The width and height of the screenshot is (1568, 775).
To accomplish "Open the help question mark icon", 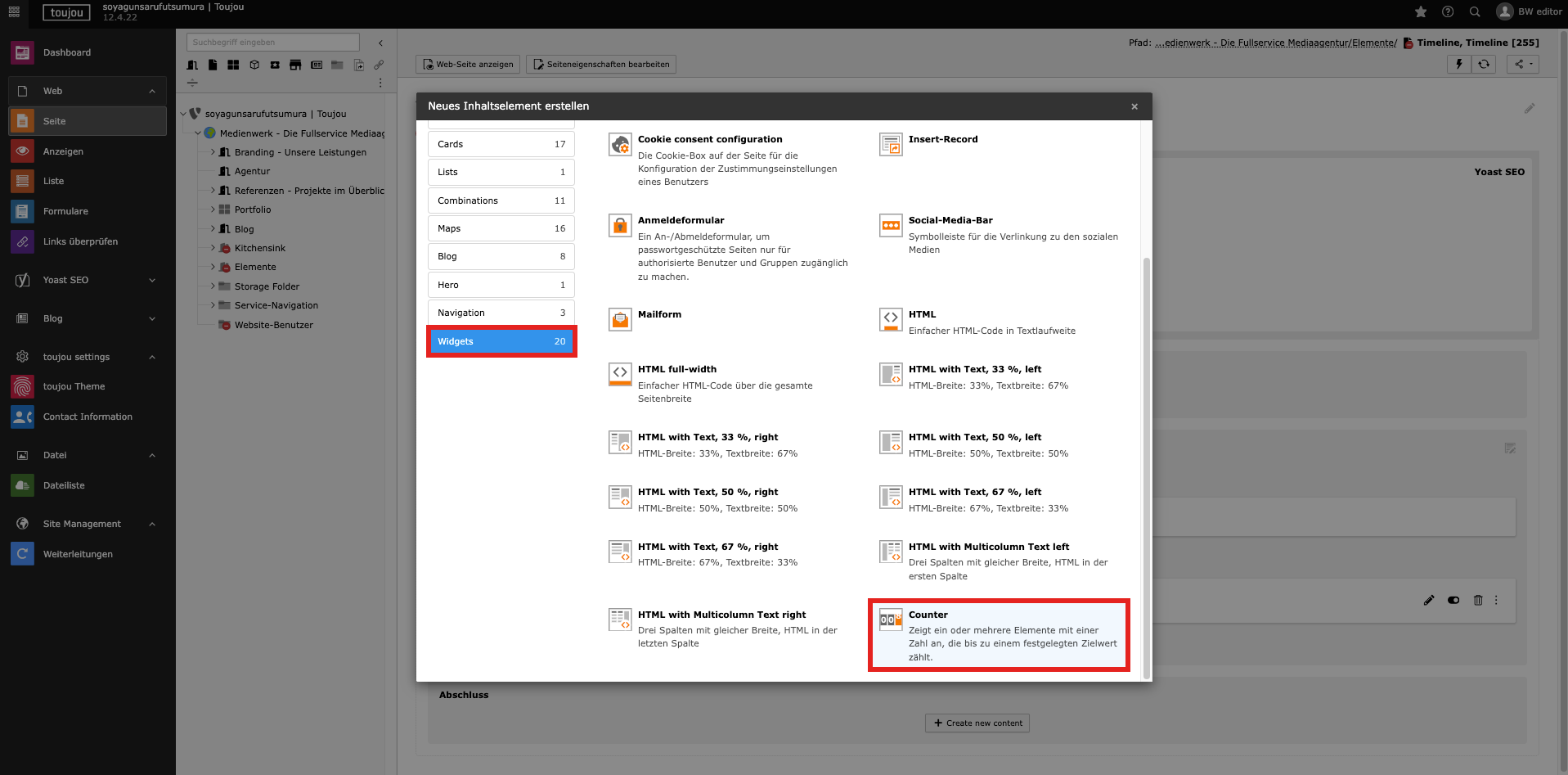I will 1448,11.
